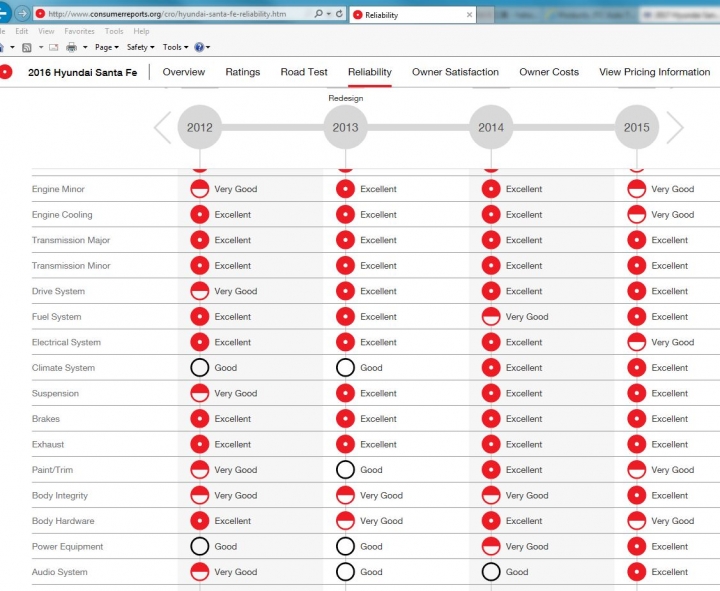Click 2013 Brakes Excellent icon
Screen dimensions: 720x591
[345, 419]
